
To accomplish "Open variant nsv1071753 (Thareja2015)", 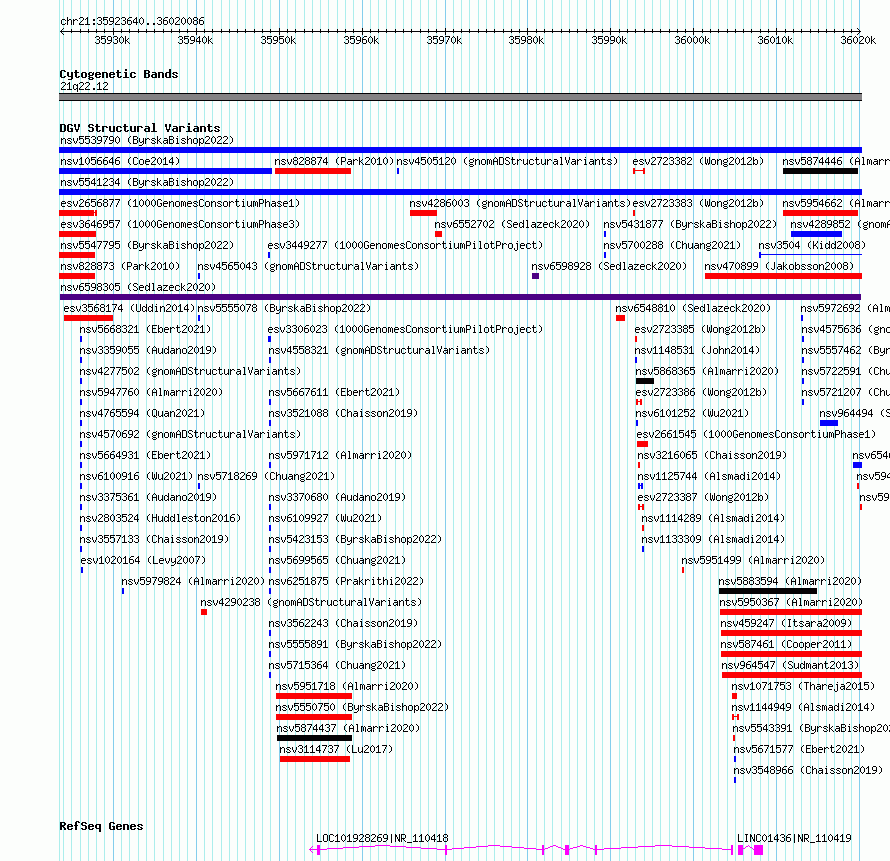I will [803, 686].
